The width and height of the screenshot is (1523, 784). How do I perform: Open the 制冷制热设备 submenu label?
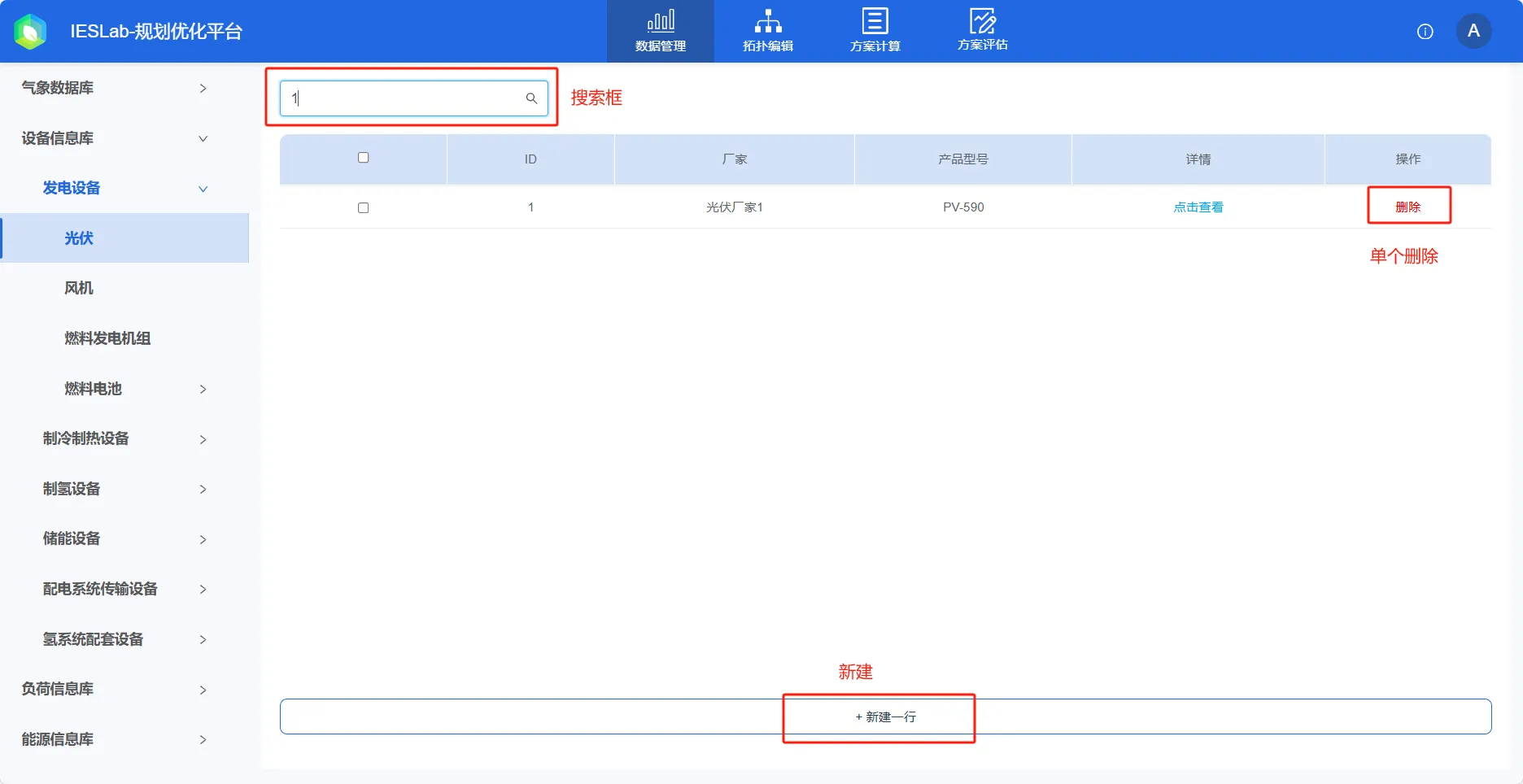tap(86, 438)
